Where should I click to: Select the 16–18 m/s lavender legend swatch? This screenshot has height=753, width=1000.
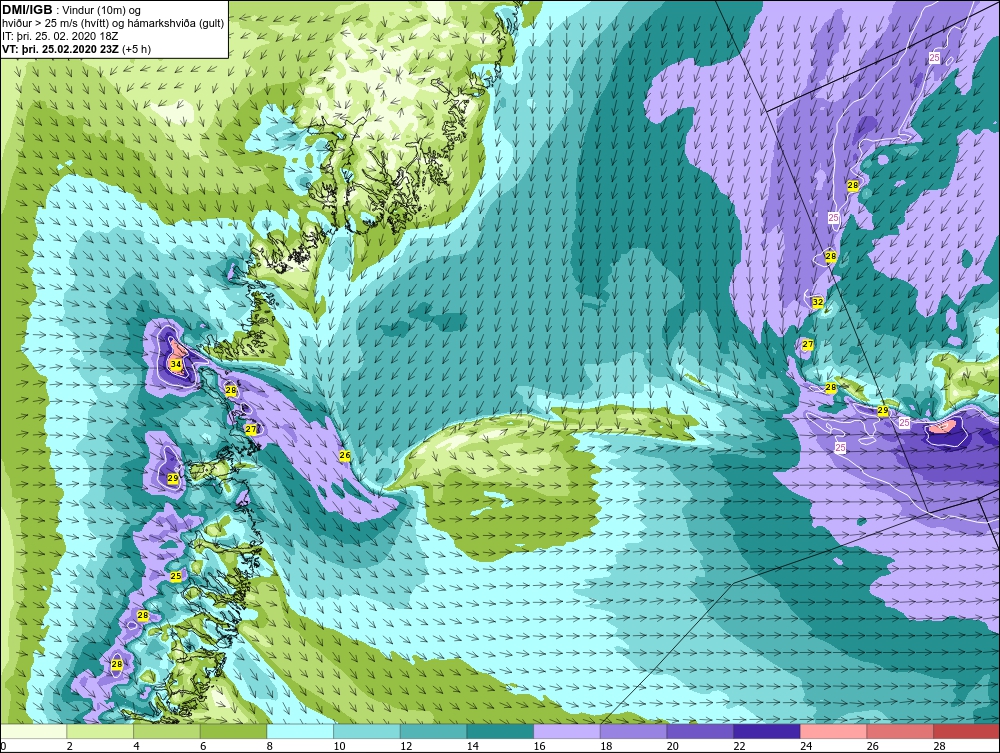[566, 731]
